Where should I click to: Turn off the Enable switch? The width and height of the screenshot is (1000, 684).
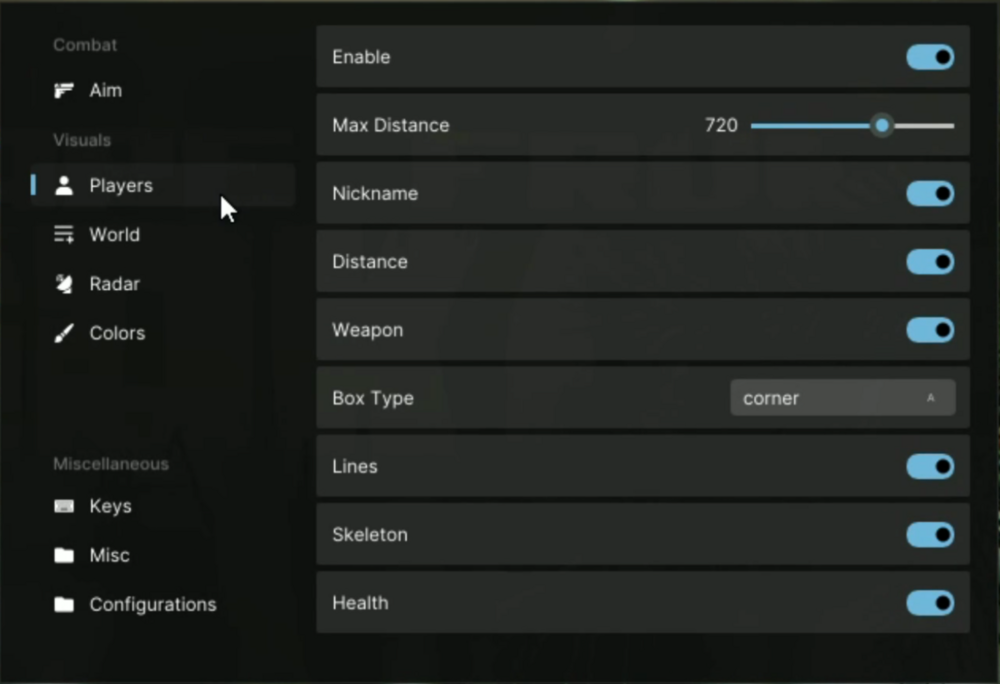click(930, 57)
